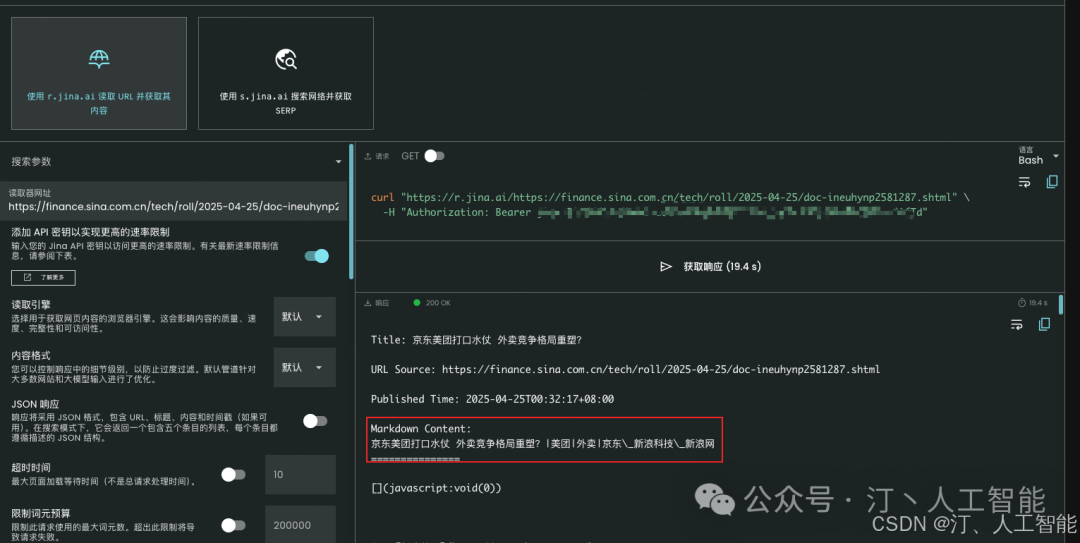This screenshot has width=1080, height=543.
Task: Click the 获取响应 button
Action: point(710,266)
